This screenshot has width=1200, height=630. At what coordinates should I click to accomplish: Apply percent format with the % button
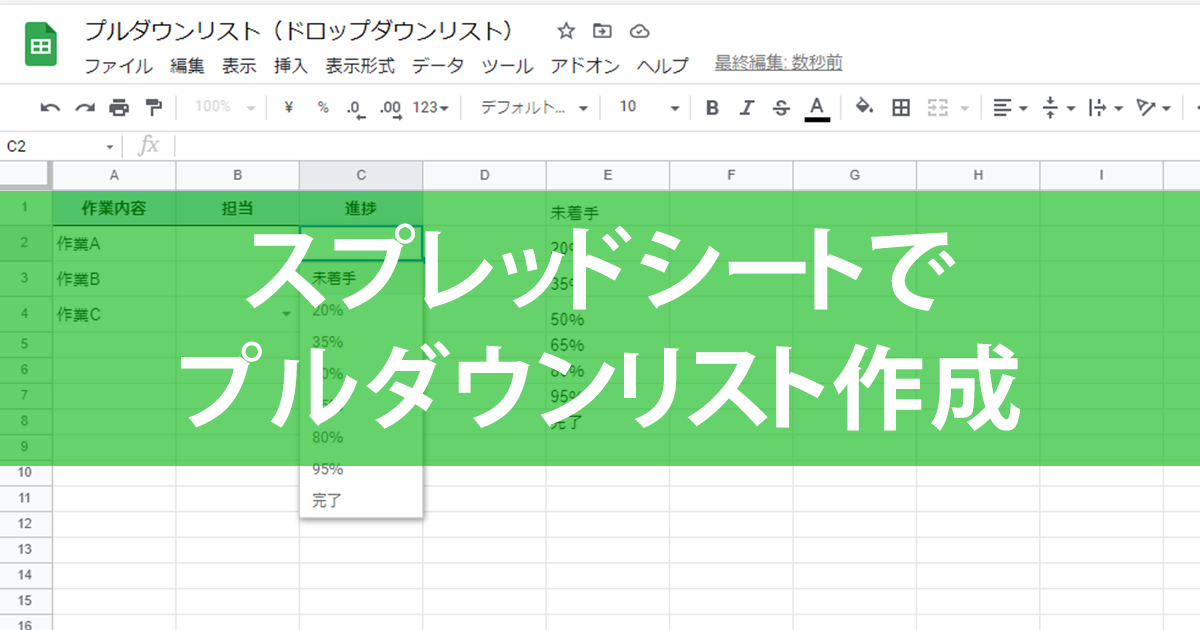pyautogui.click(x=323, y=107)
